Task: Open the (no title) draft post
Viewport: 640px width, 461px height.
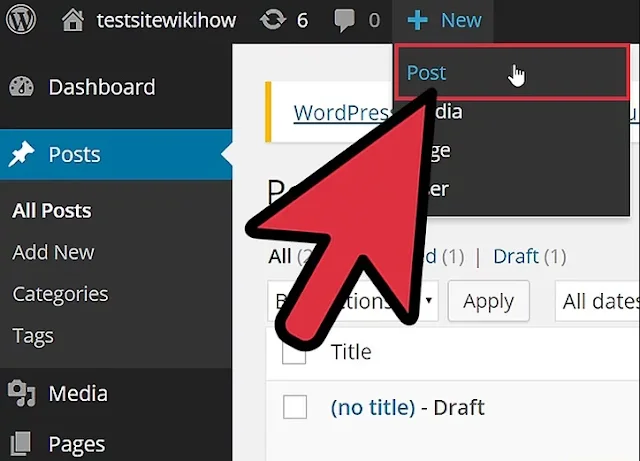Action: click(x=373, y=408)
